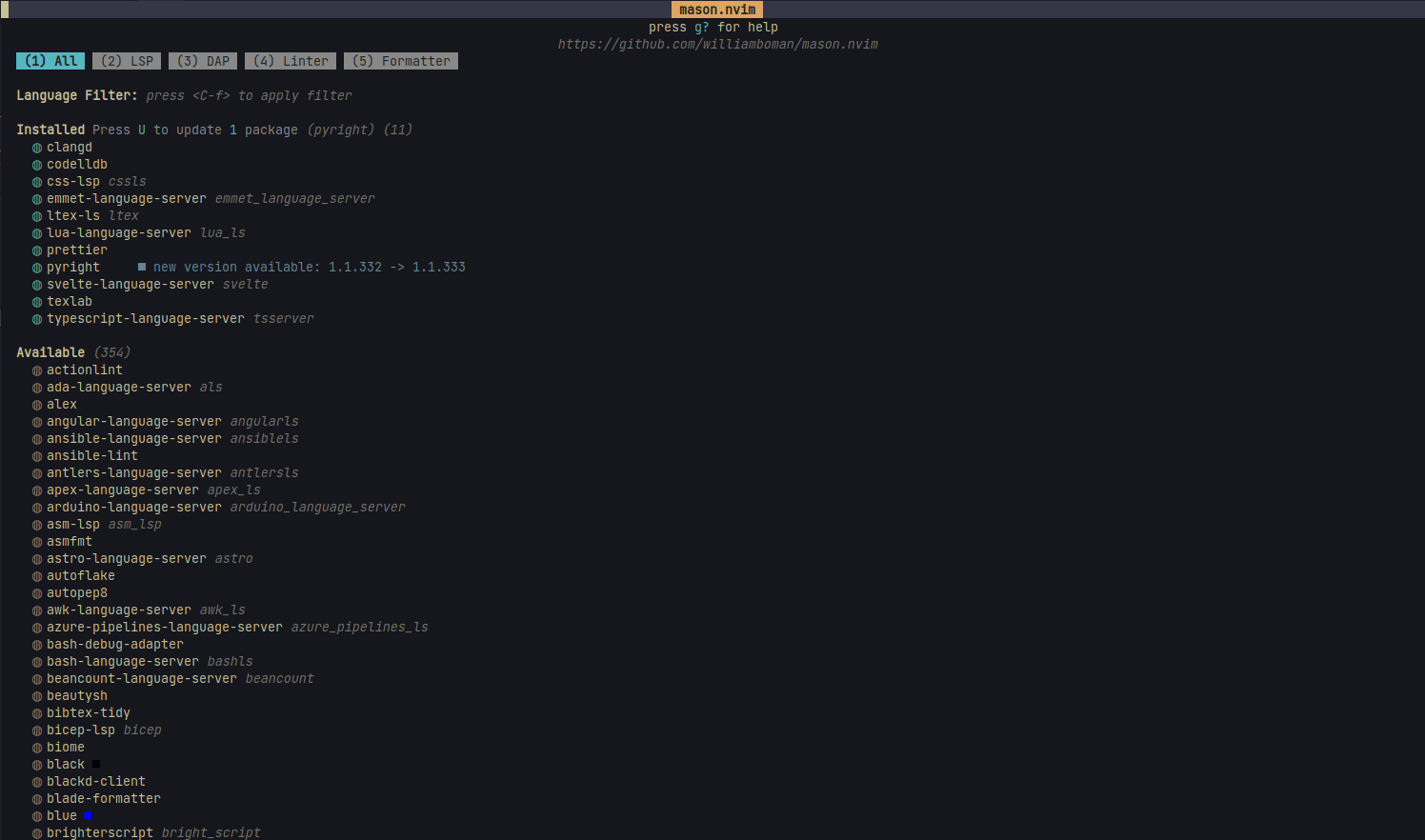Click the icon beside astro-language-server
This screenshot has width=1425, height=840.
[37, 559]
